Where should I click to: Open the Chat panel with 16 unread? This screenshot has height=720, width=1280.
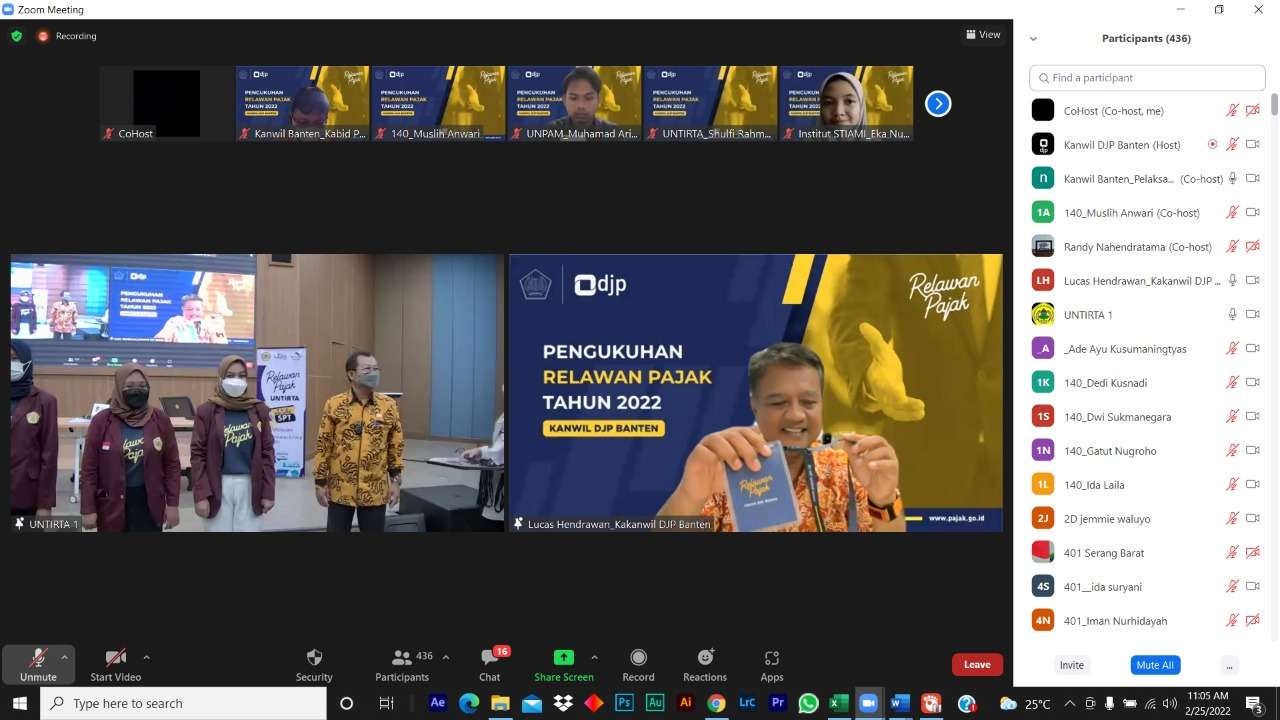(x=489, y=657)
